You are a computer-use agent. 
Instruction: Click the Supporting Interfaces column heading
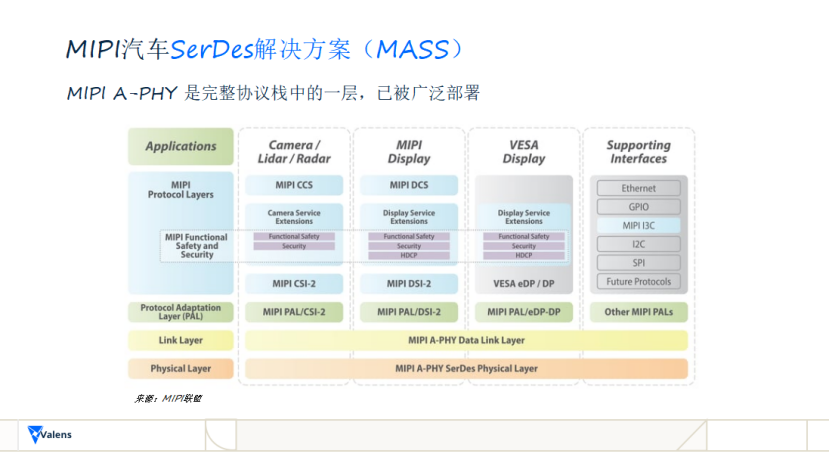tap(638, 152)
